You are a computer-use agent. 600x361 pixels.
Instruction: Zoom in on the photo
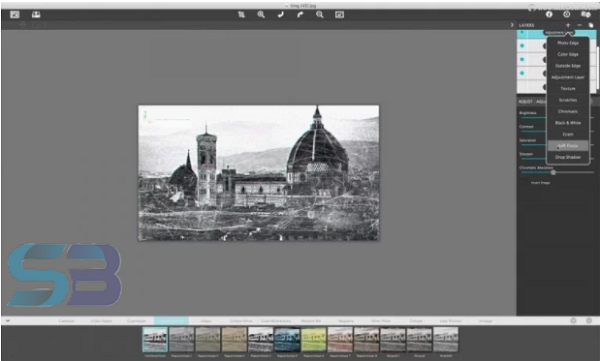pyautogui.click(x=261, y=15)
